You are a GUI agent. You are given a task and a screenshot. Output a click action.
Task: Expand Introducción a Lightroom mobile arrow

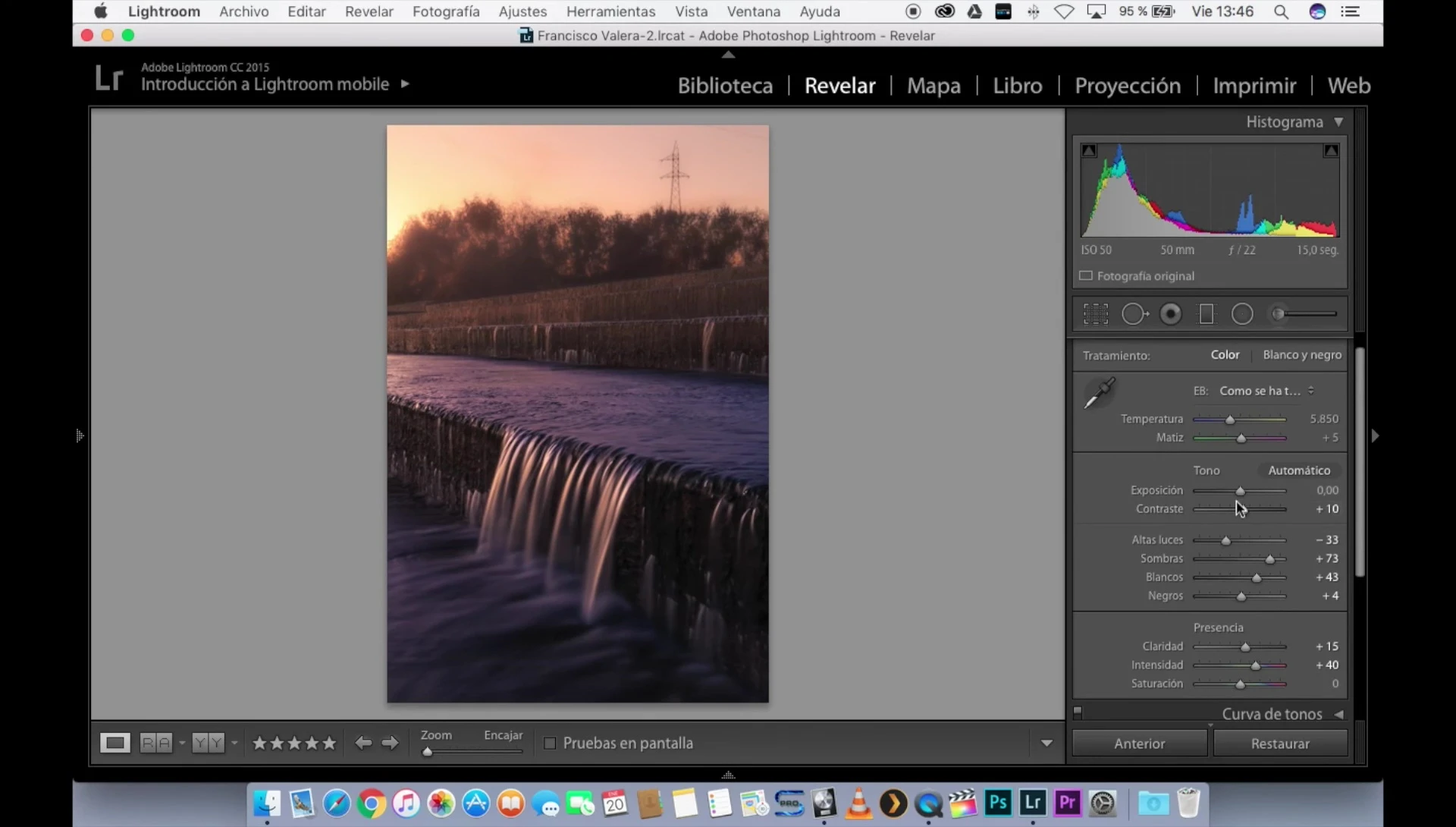(405, 83)
